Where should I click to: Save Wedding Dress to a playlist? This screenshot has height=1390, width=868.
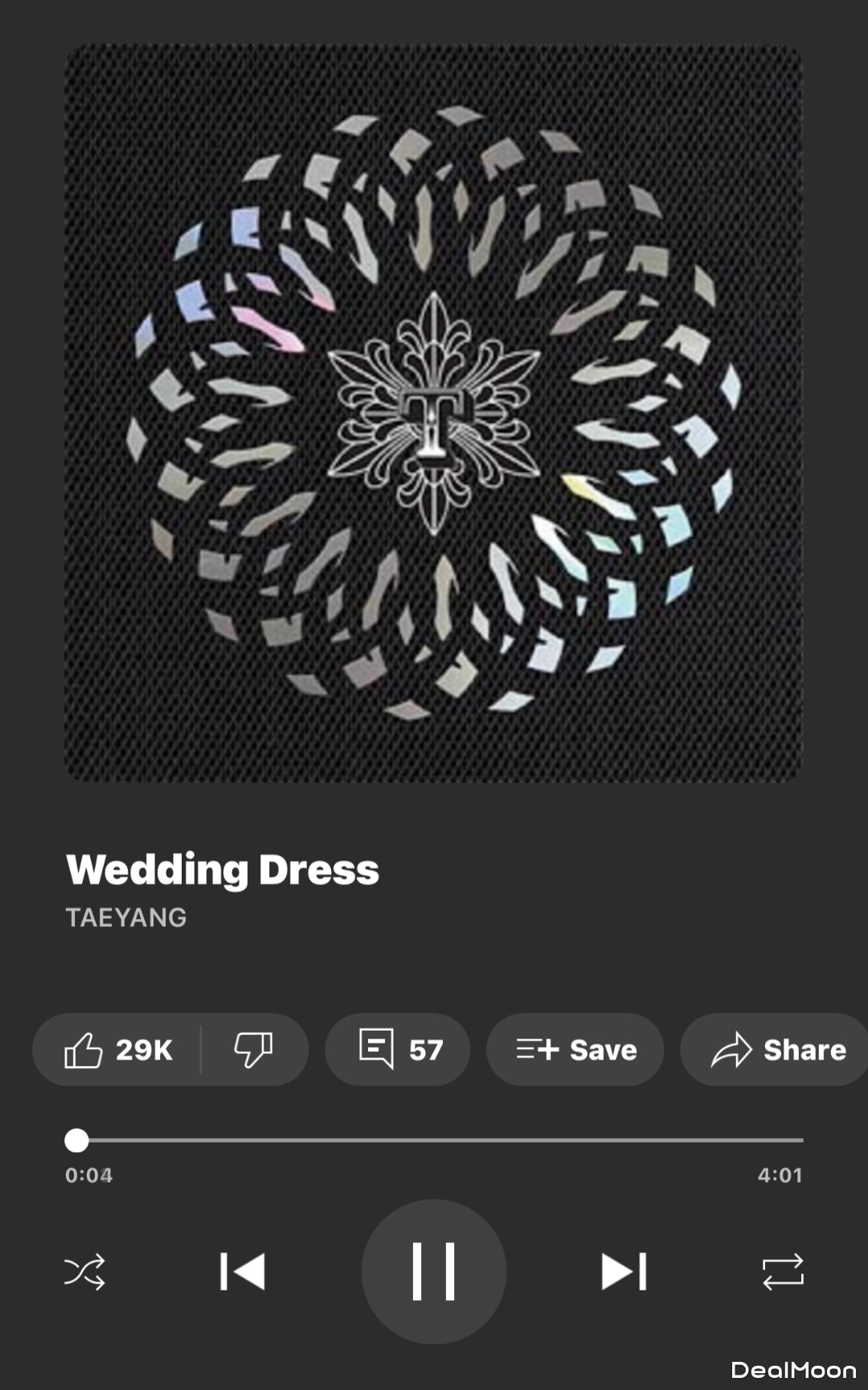tap(575, 1050)
